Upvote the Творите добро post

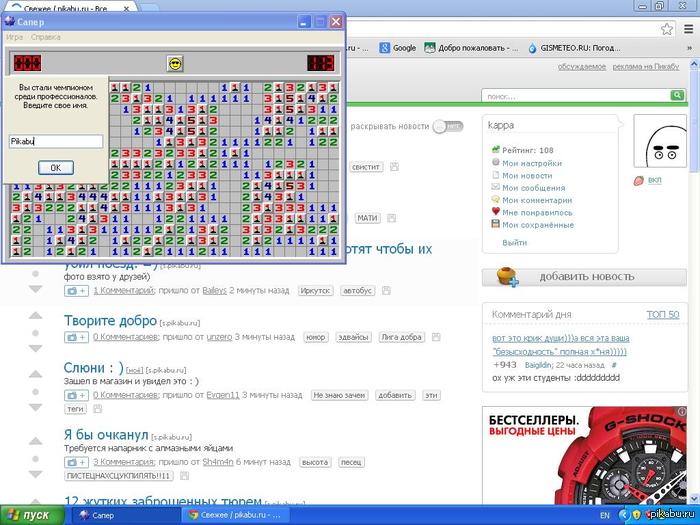[x=37, y=316]
